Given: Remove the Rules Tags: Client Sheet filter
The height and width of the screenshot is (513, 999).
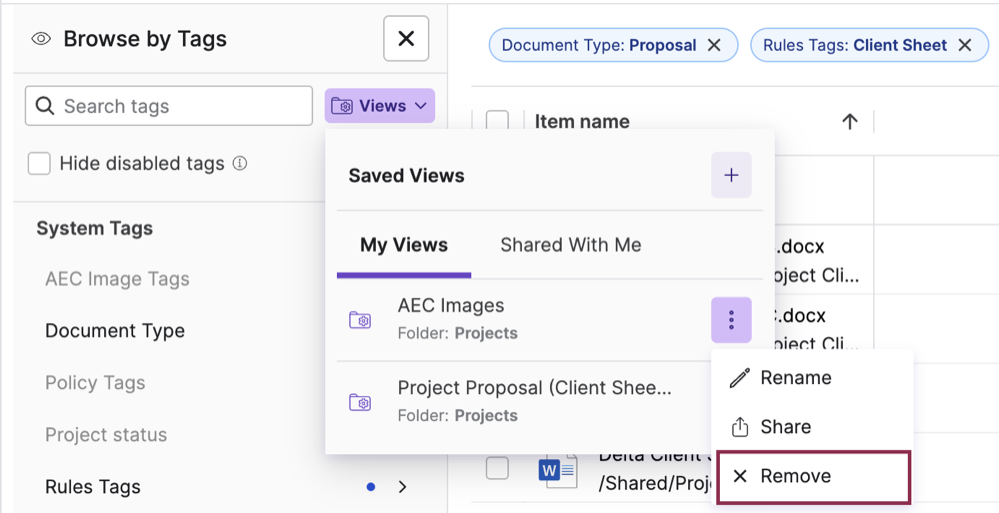Looking at the screenshot, I should click(x=965, y=45).
